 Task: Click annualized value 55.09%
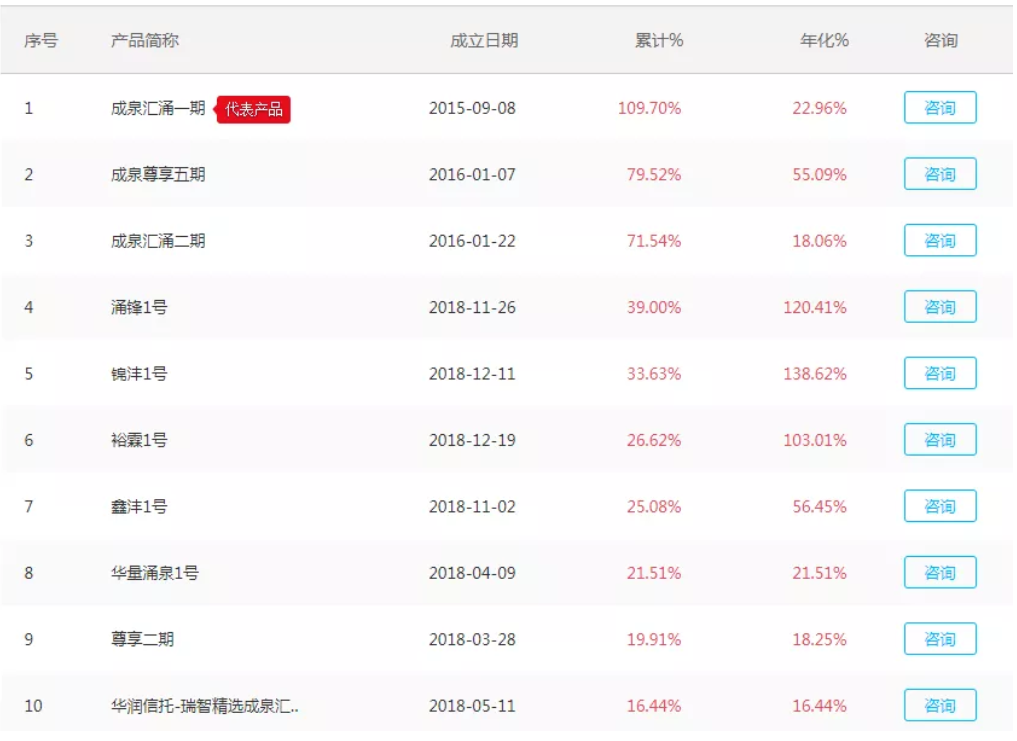point(819,175)
